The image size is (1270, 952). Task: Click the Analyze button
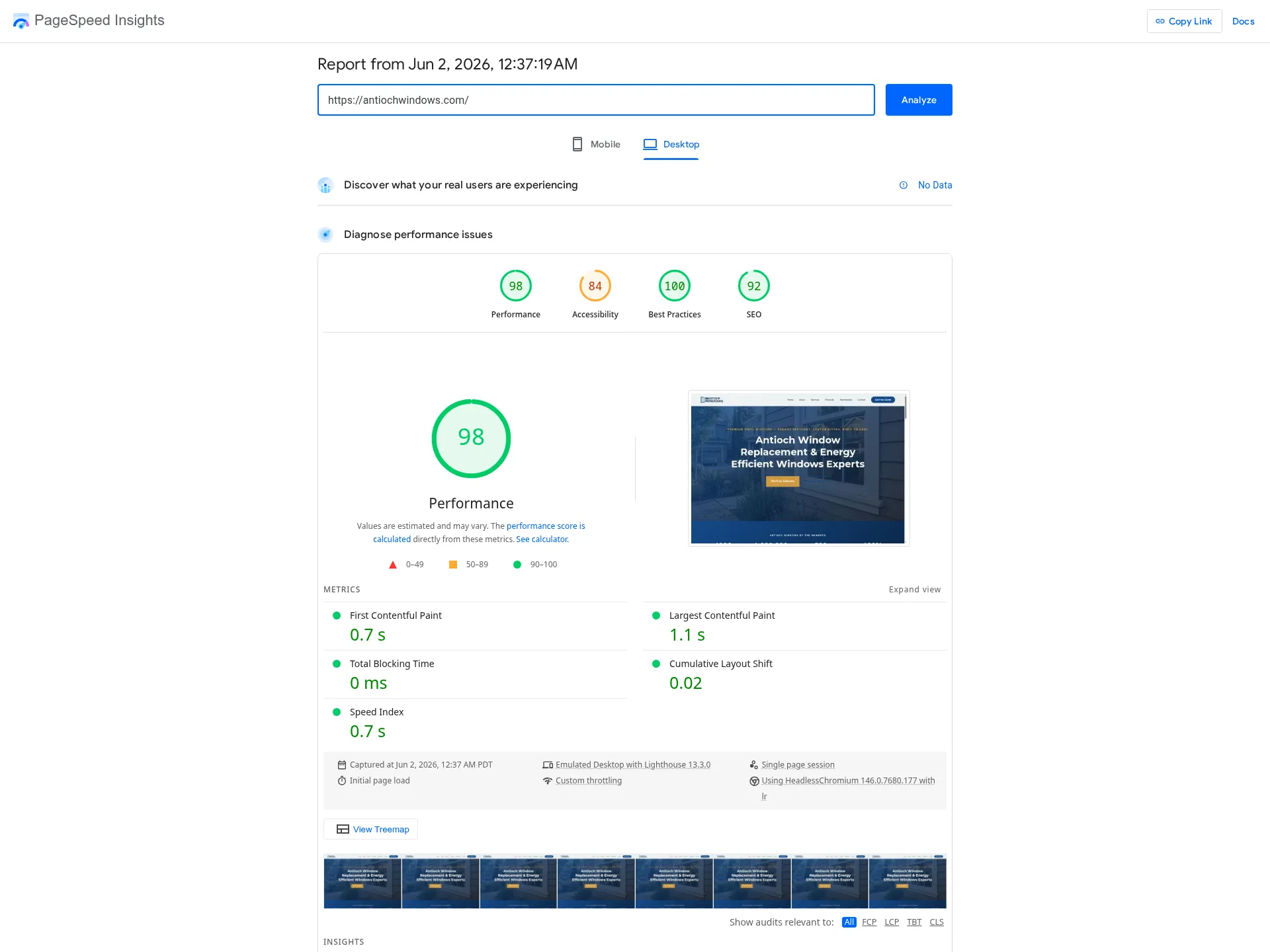[919, 100]
